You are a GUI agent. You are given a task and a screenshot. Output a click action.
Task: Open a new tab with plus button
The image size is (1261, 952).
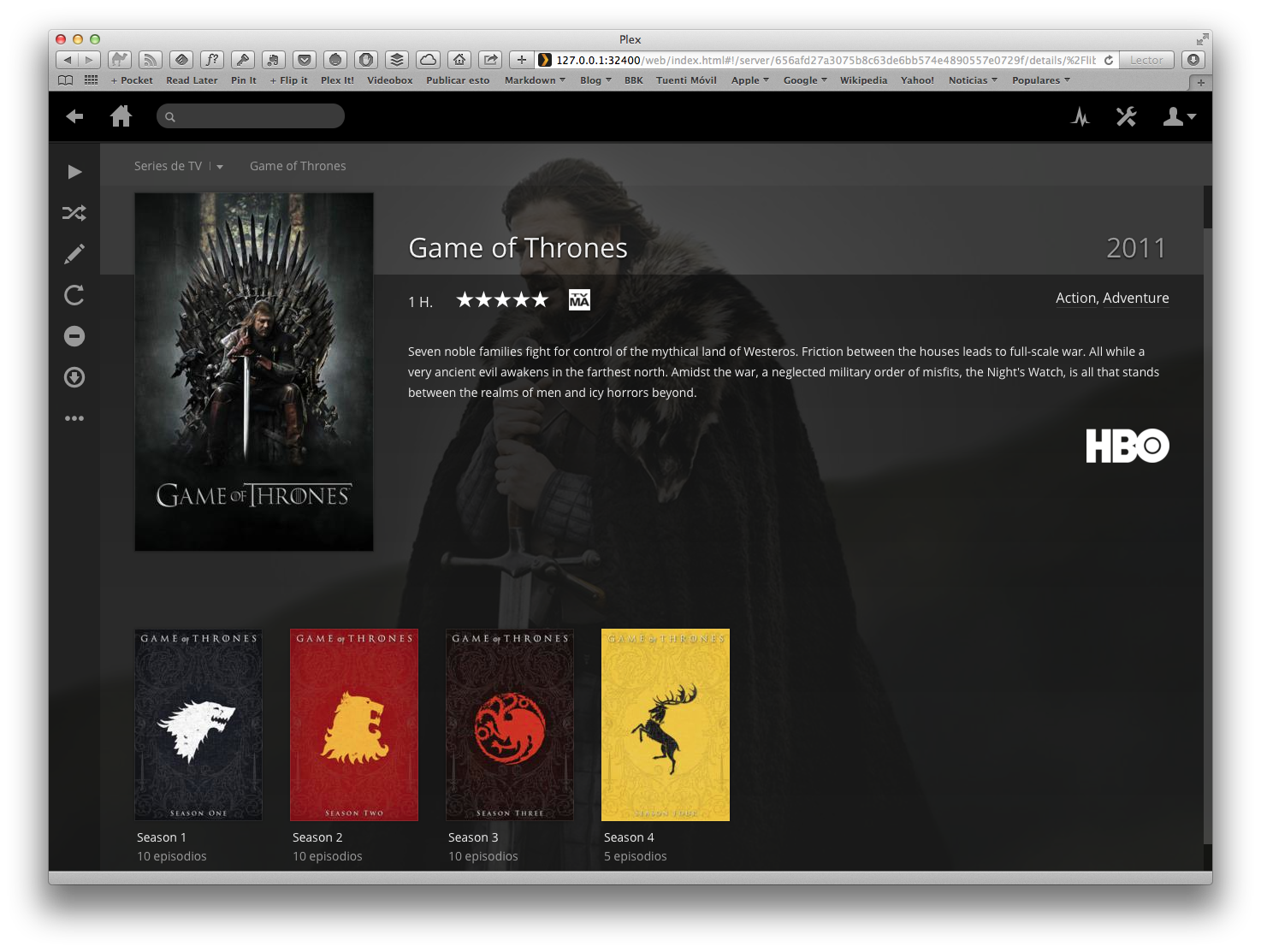1200,82
